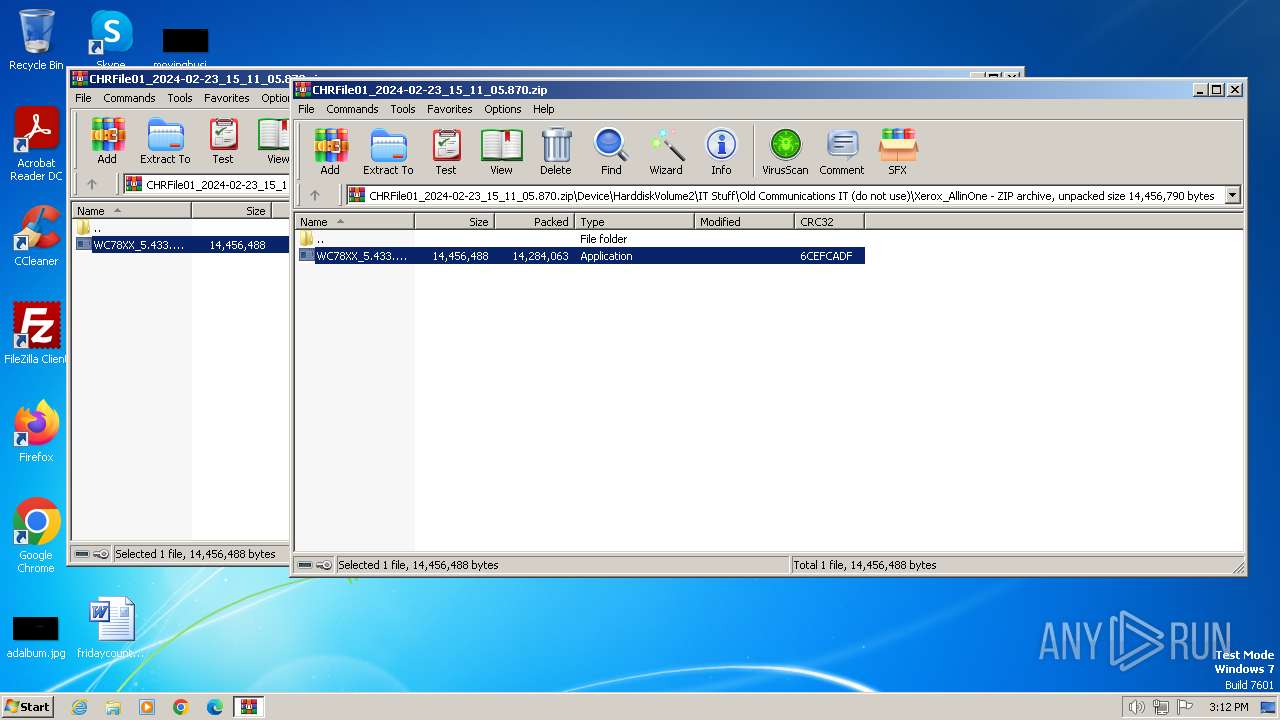Open Commands menu in back WinRAR window

tap(129, 98)
